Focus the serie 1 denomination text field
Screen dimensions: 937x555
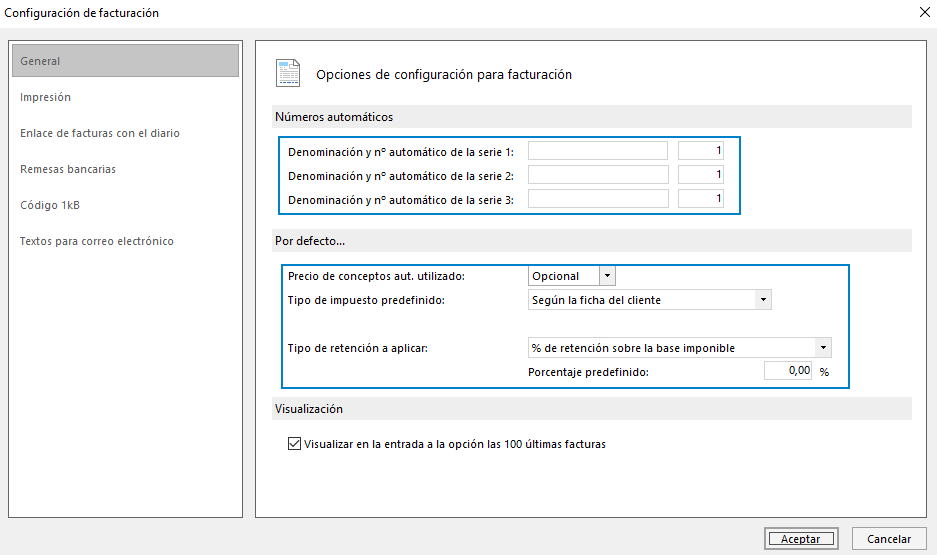pyautogui.click(x=598, y=151)
